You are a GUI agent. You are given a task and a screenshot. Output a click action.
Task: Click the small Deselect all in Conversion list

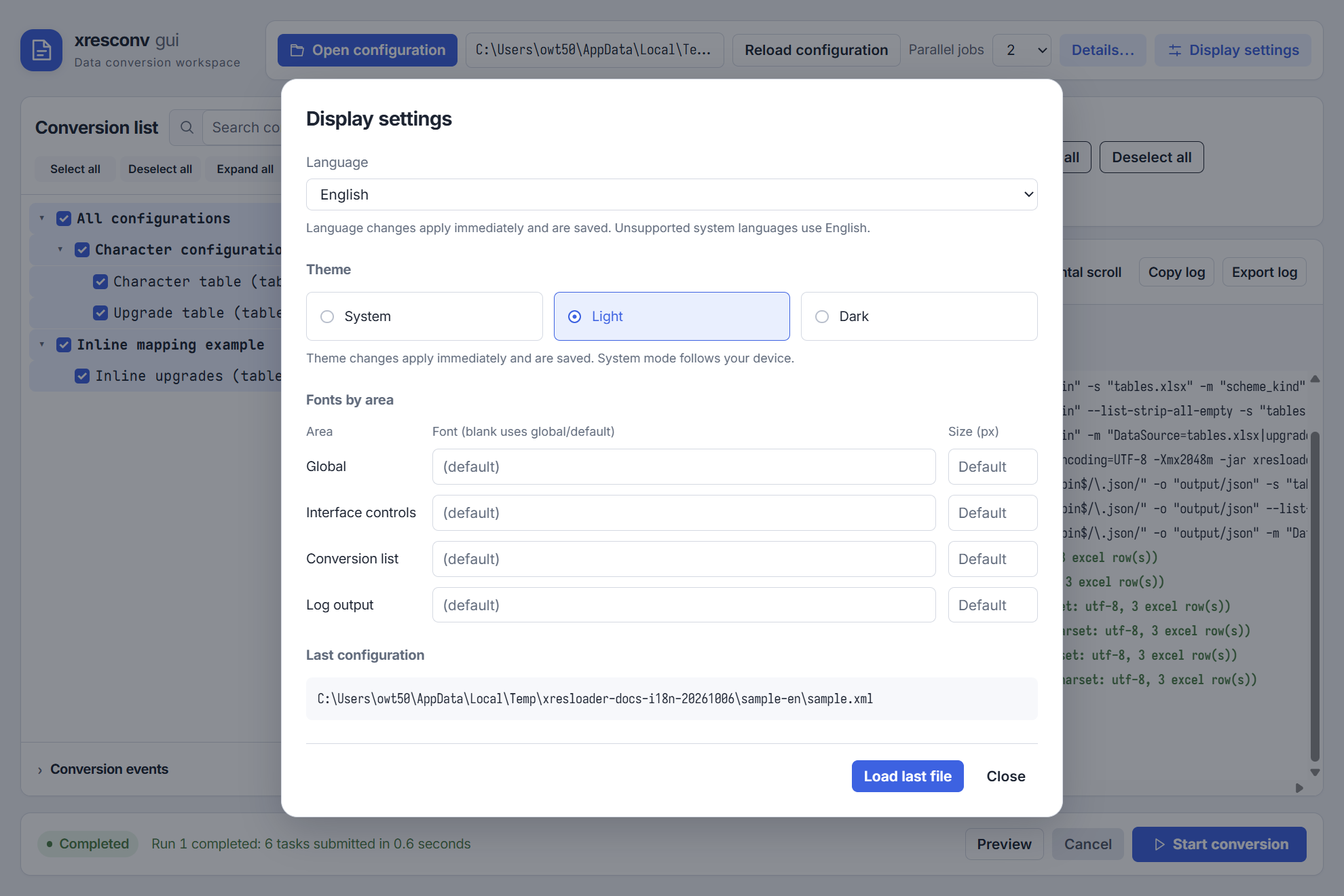(x=160, y=169)
